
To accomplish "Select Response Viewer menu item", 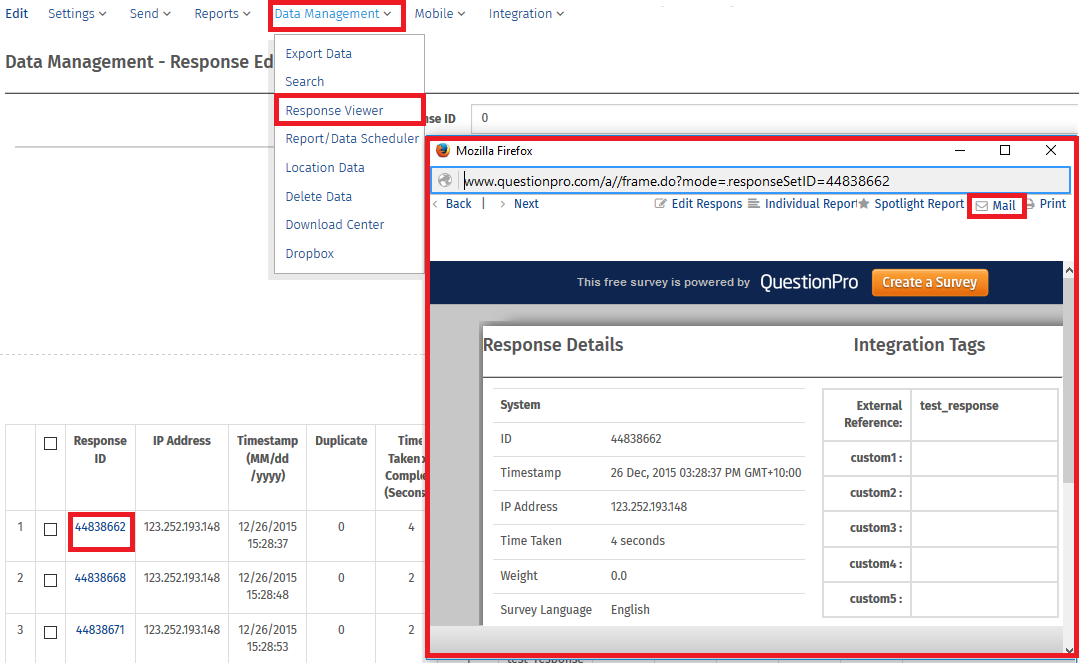I will pyautogui.click(x=334, y=110).
